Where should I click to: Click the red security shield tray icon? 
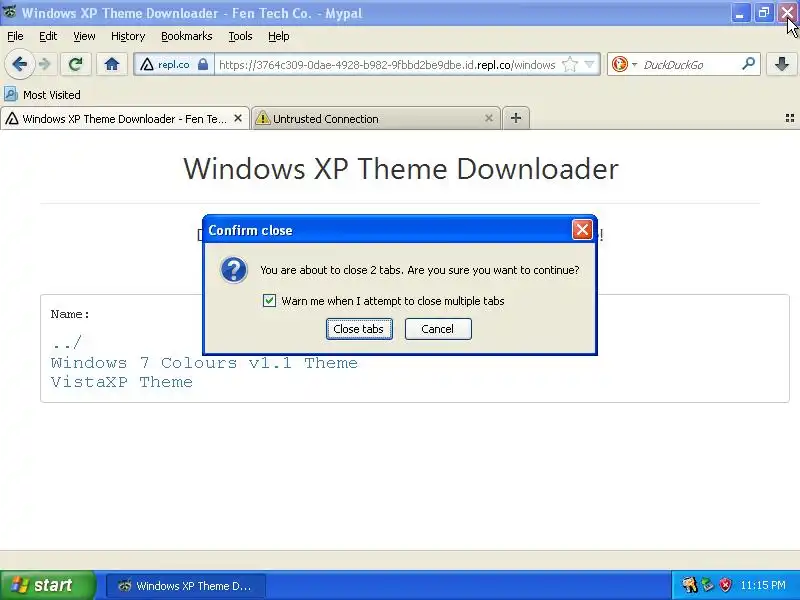(x=725, y=585)
